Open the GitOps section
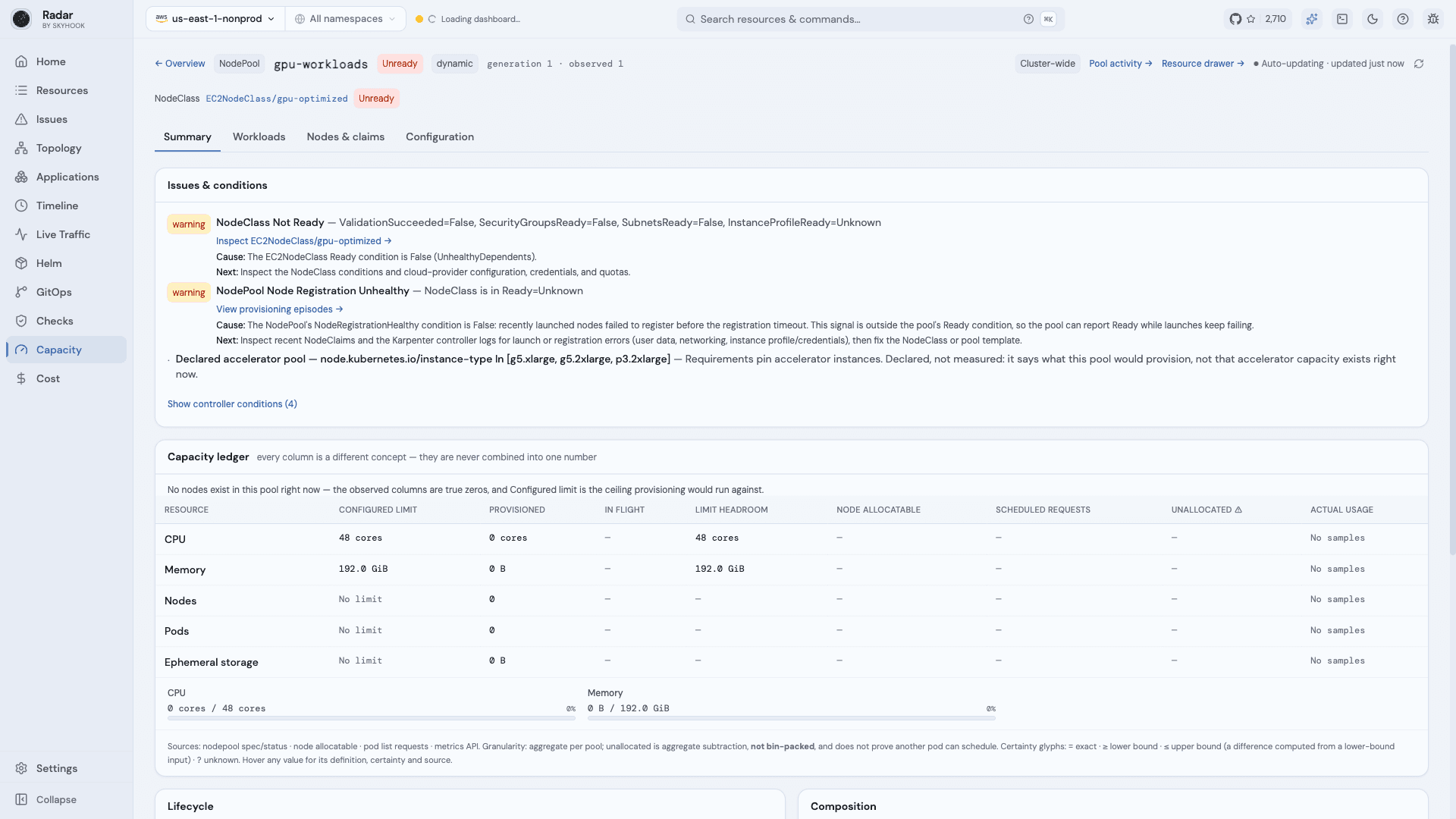The image size is (1456, 819). click(x=66, y=292)
